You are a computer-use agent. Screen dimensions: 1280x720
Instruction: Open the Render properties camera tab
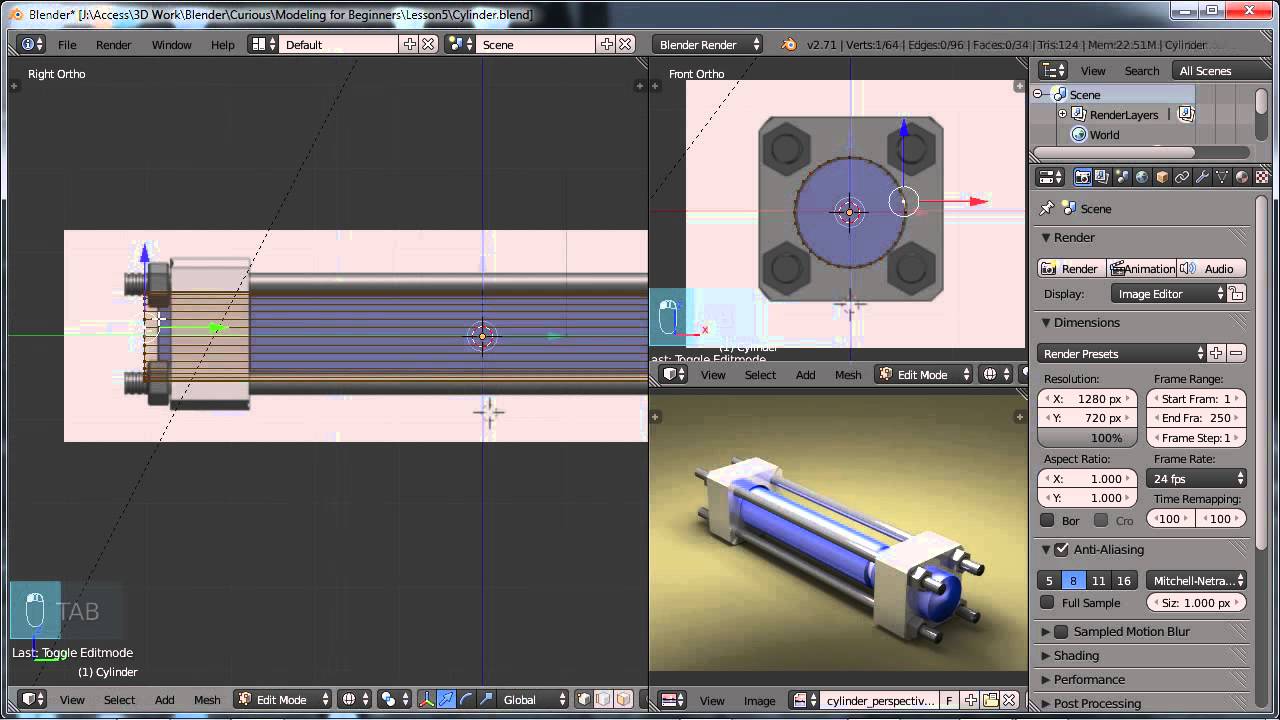[x=1082, y=177]
